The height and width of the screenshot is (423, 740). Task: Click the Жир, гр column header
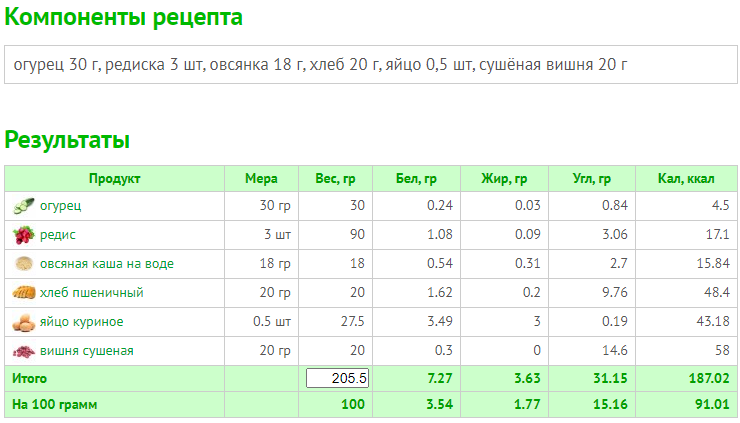click(504, 179)
